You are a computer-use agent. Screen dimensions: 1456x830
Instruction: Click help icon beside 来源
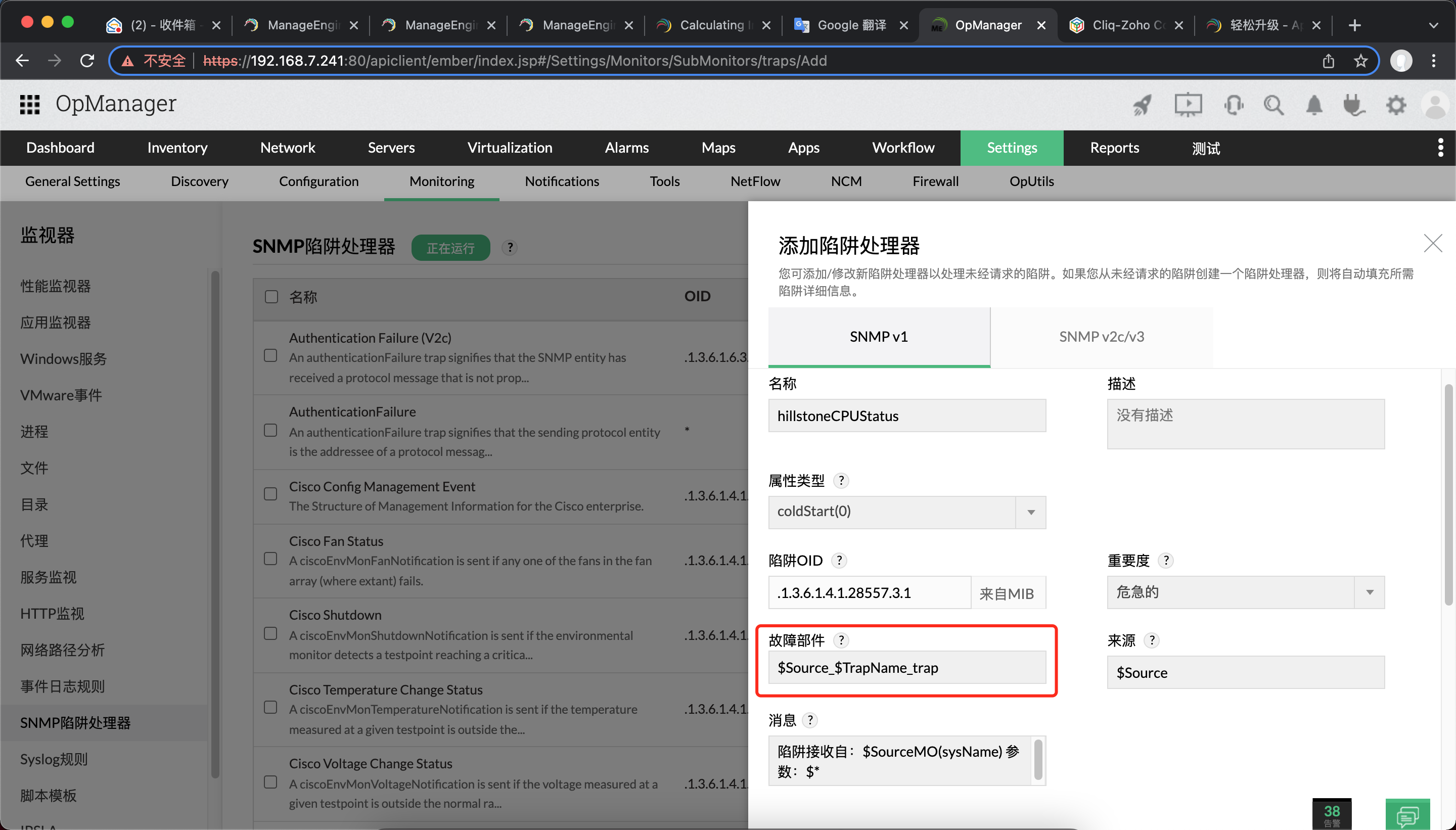pos(1152,640)
